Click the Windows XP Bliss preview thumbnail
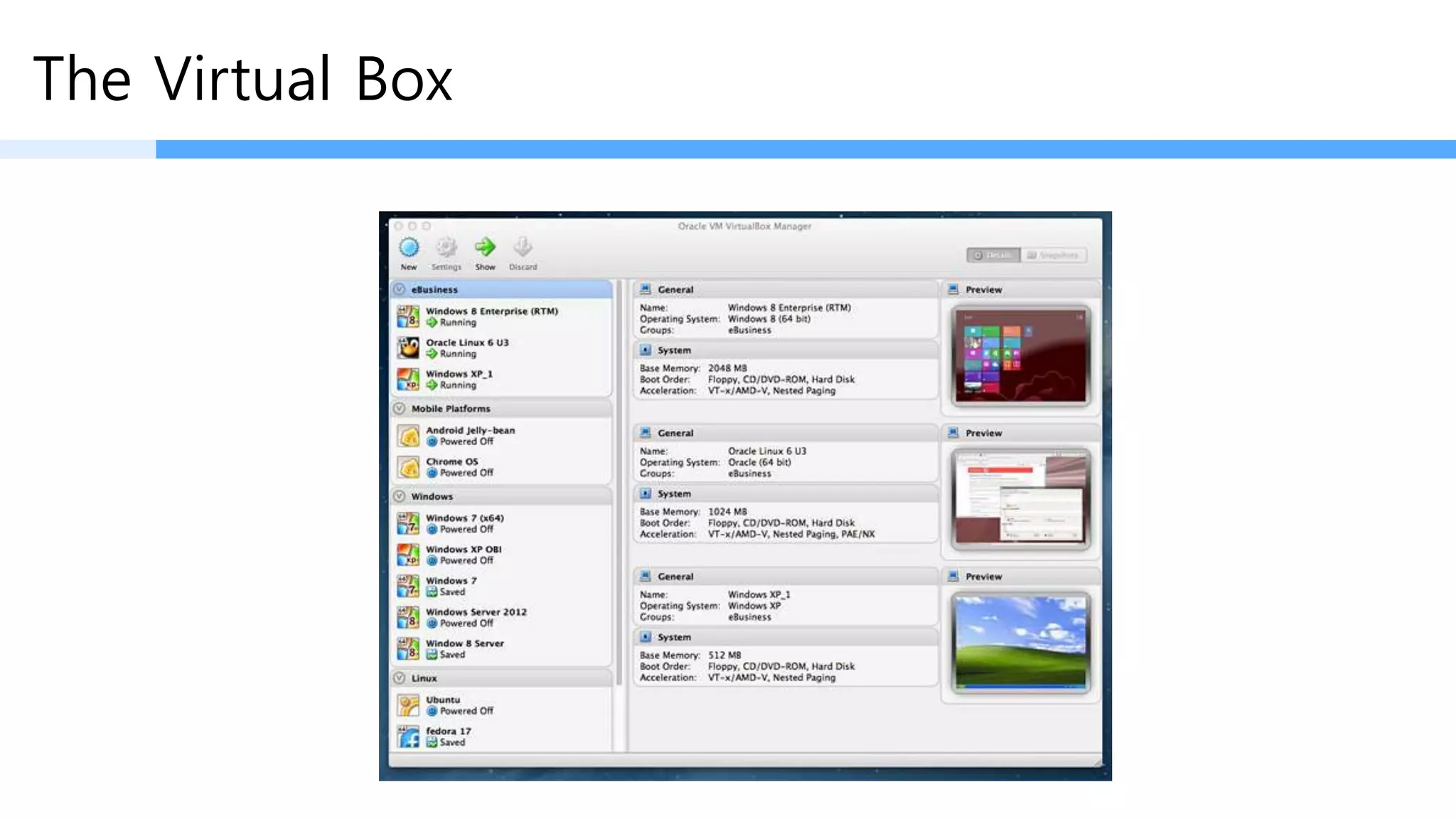This screenshot has height=819, width=1456. 1020,643
